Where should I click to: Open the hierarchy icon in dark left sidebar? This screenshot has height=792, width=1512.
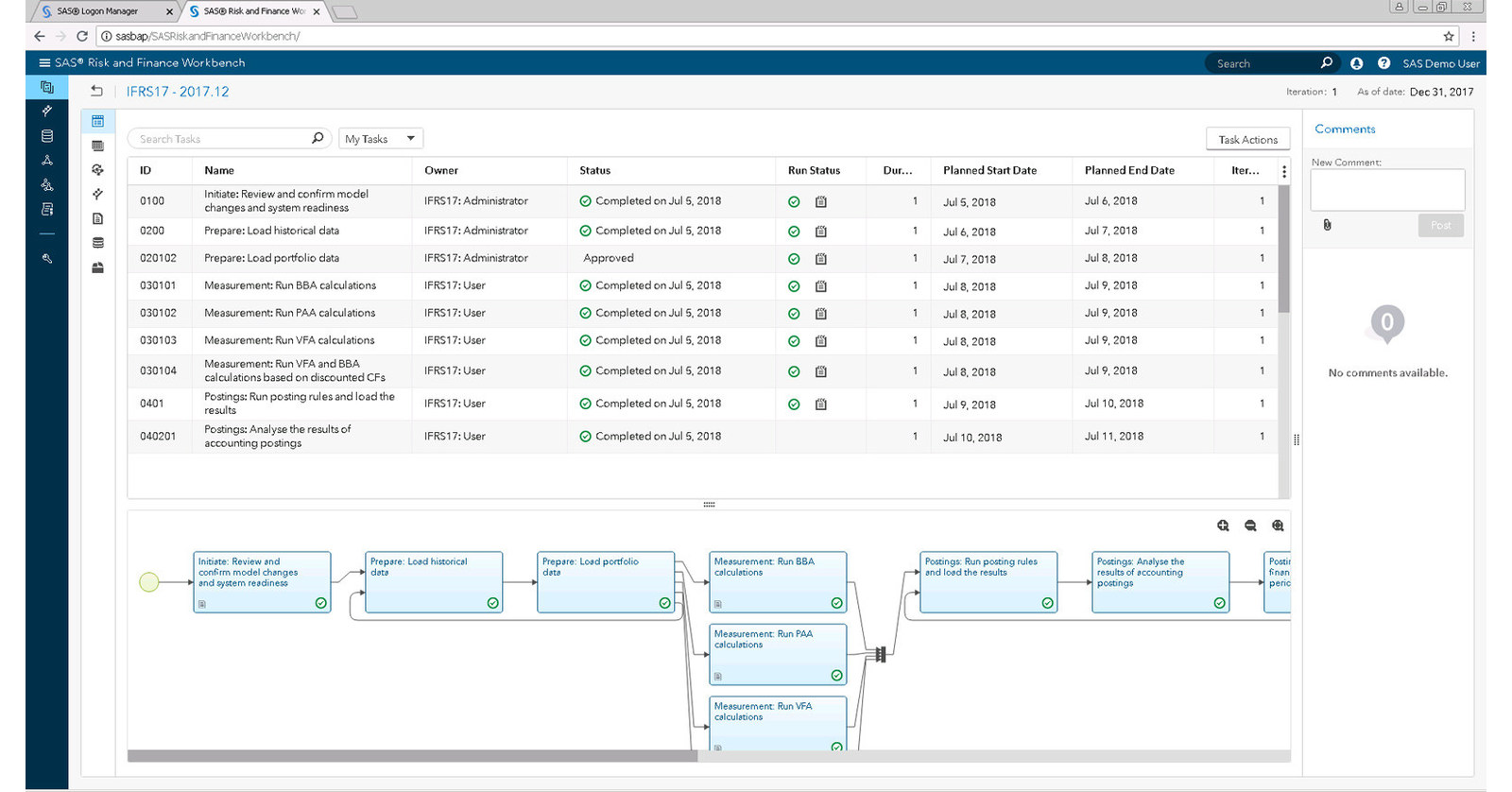(x=47, y=160)
